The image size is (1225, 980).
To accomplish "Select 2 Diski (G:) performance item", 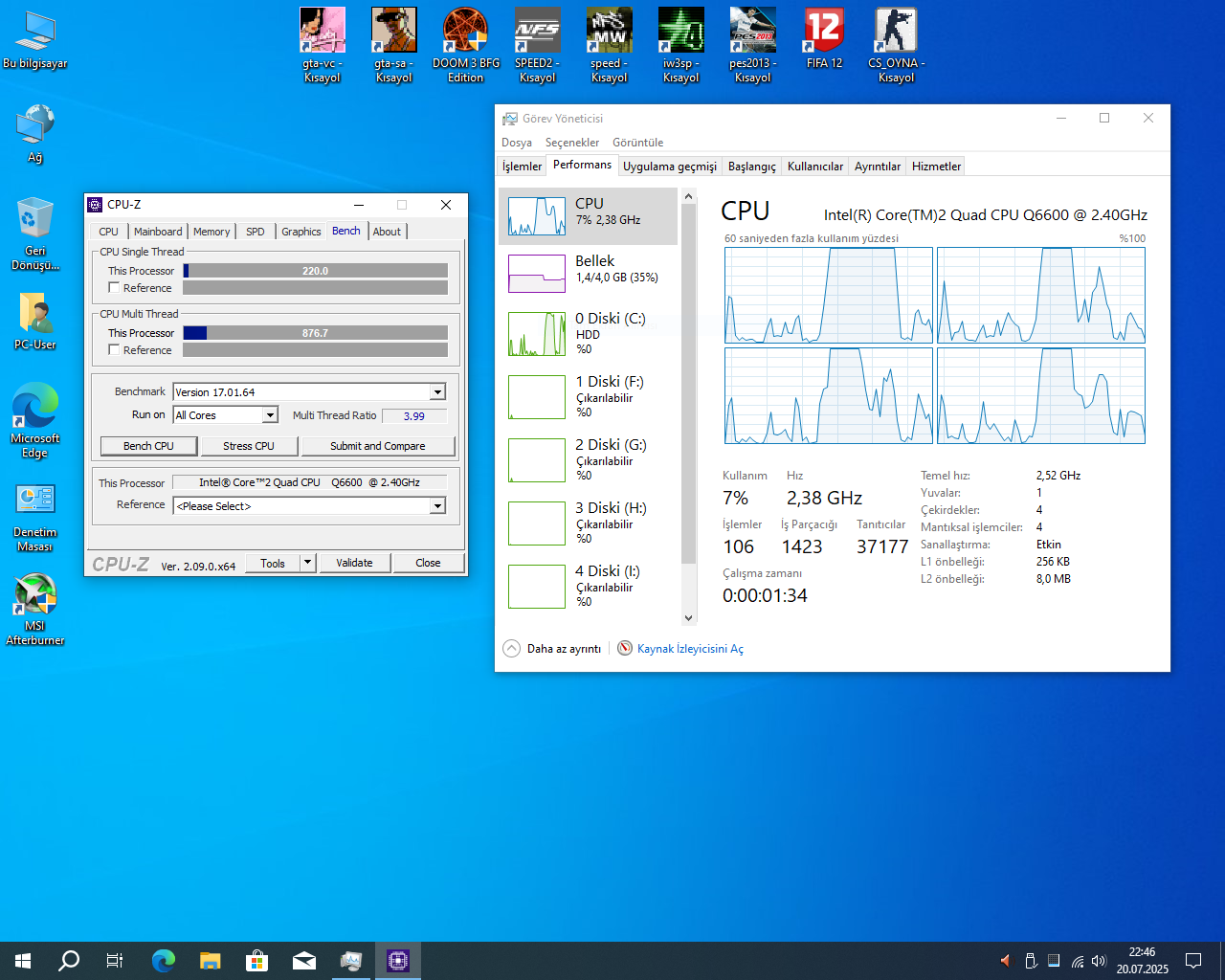I will 589,460.
